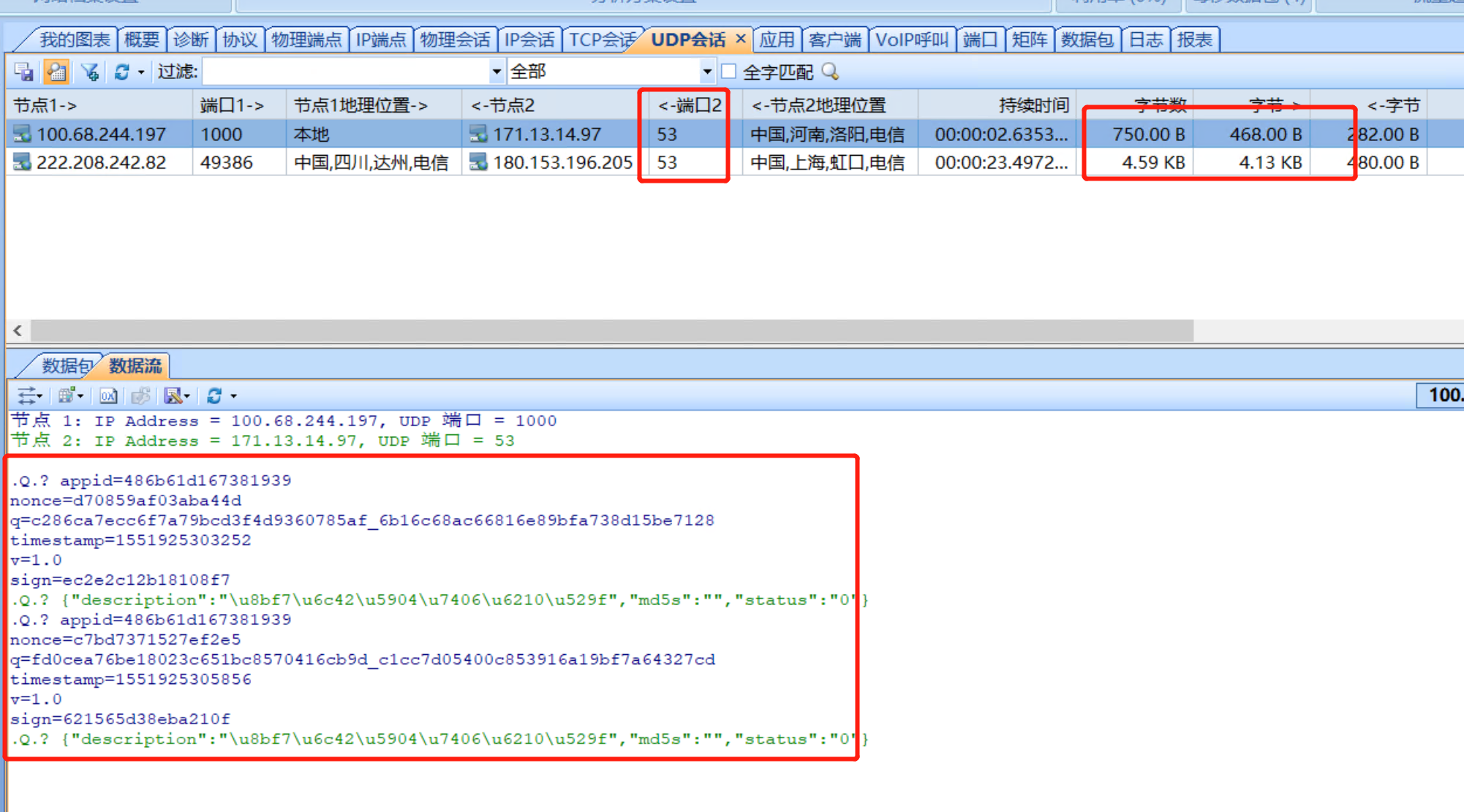Click node icon beside 171.13.14.97
The width and height of the screenshot is (1464, 812).
(478, 134)
